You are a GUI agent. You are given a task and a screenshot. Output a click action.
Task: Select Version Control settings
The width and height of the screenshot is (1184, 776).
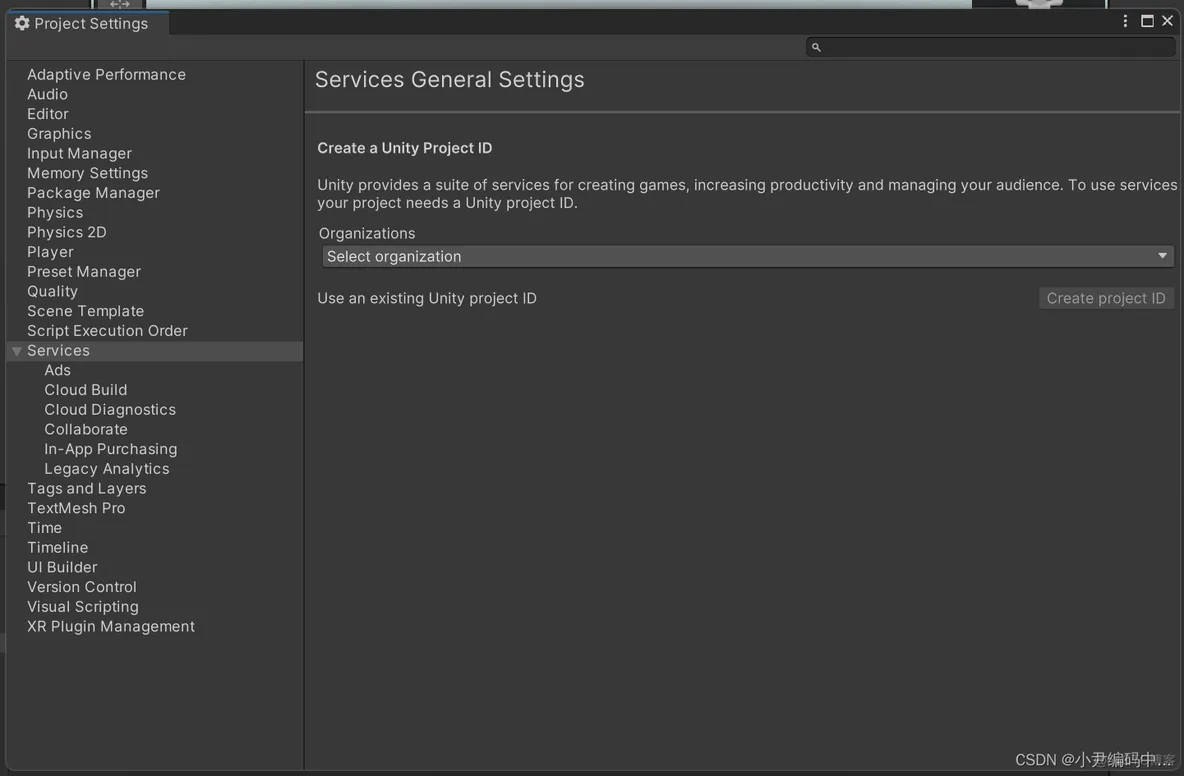coord(82,586)
